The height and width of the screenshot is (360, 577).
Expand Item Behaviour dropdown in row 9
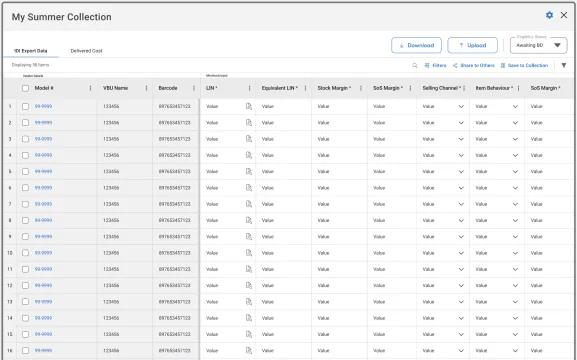(515, 237)
